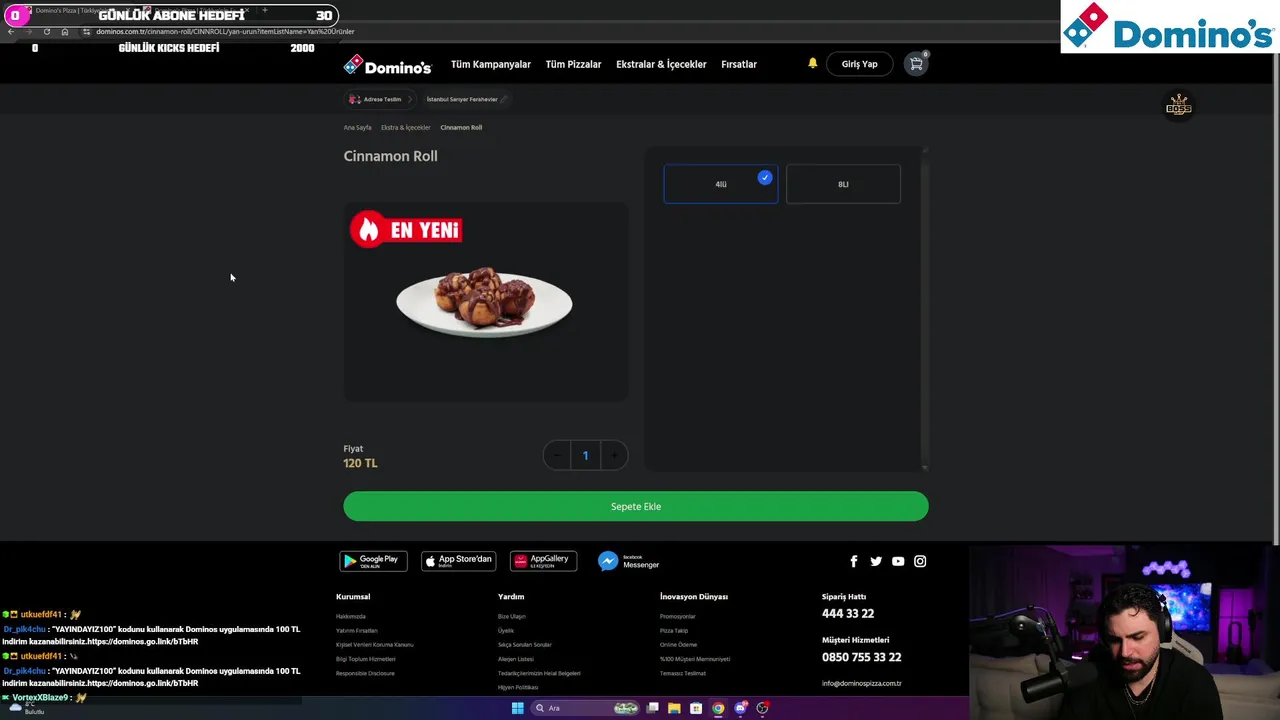This screenshot has width=1280, height=720.
Task: Click the quantity value 1 field
Action: [x=586, y=456]
